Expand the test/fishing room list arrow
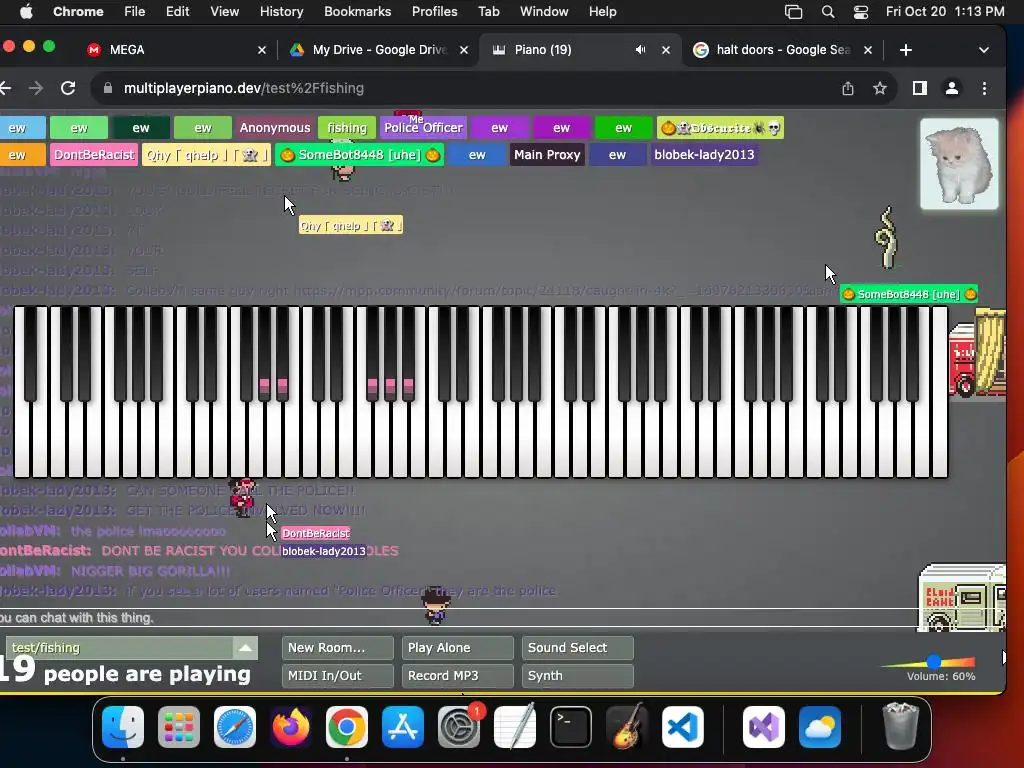Image resolution: width=1024 pixels, height=768 pixels. point(246,648)
